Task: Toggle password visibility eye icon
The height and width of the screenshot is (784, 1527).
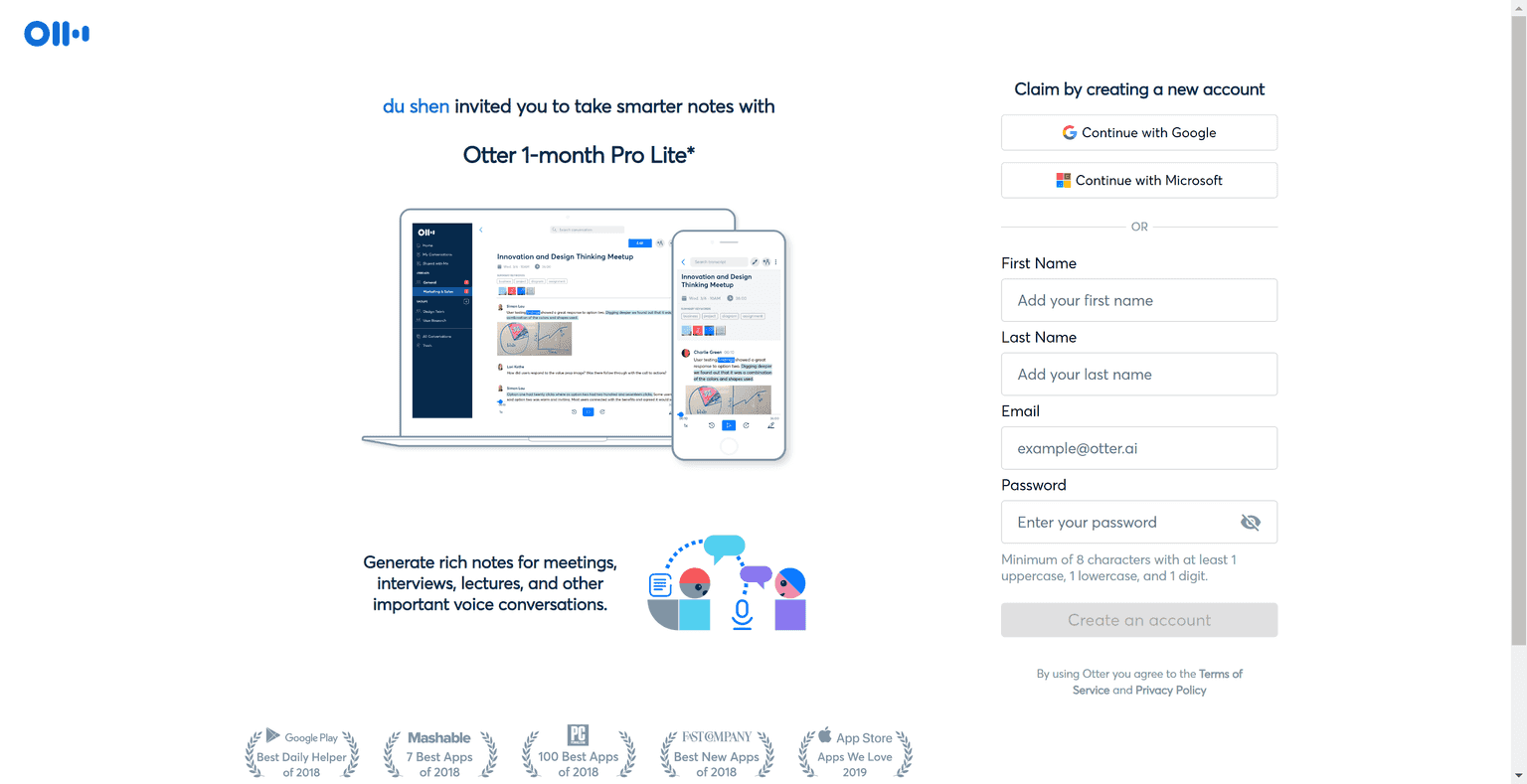Action: (x=1251, y=523)
